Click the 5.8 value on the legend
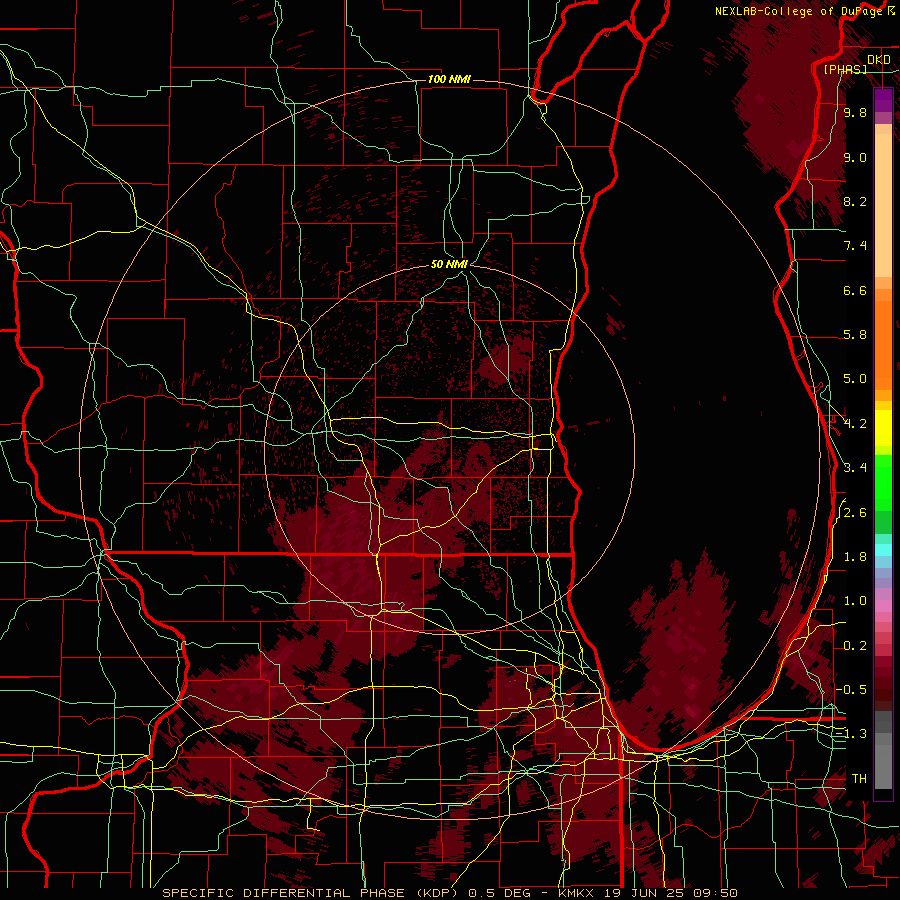 pos(855,335)
